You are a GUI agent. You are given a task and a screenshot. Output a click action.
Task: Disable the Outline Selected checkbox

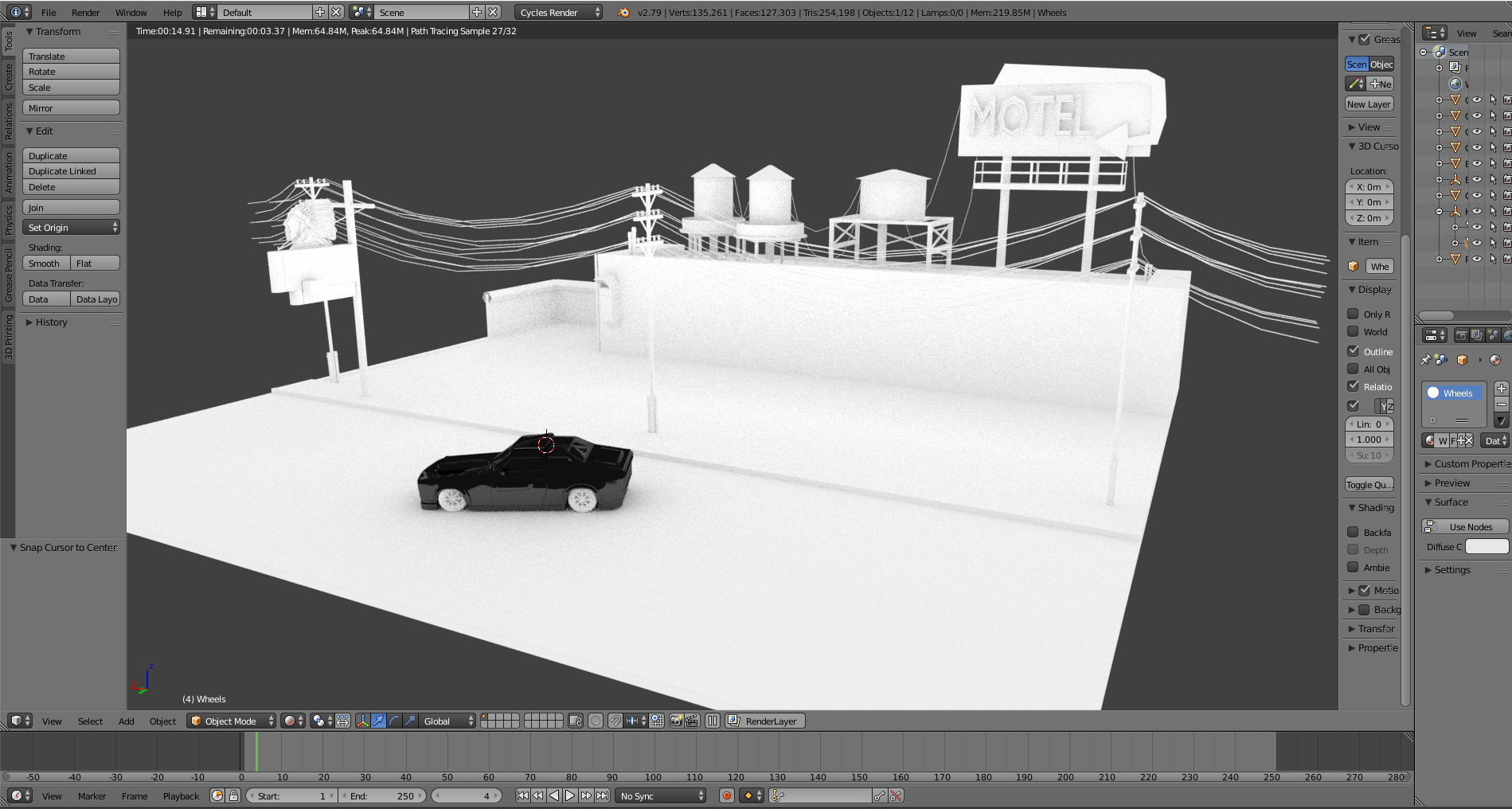tap(1353, 351)
